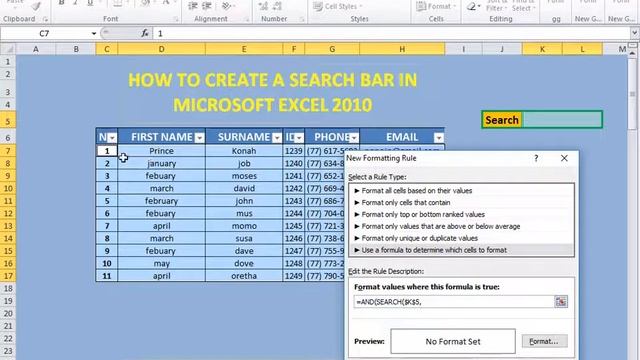Select row 12 header
This screenshot has width=640, height=360.
[8, 213]
